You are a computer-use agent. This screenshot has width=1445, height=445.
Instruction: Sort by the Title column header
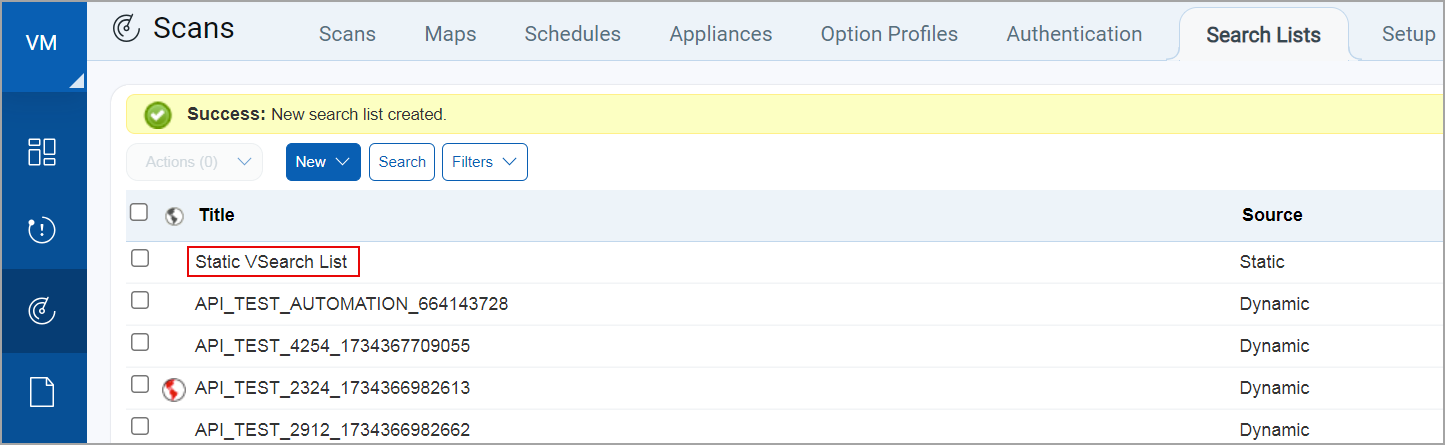pos(217,215)
